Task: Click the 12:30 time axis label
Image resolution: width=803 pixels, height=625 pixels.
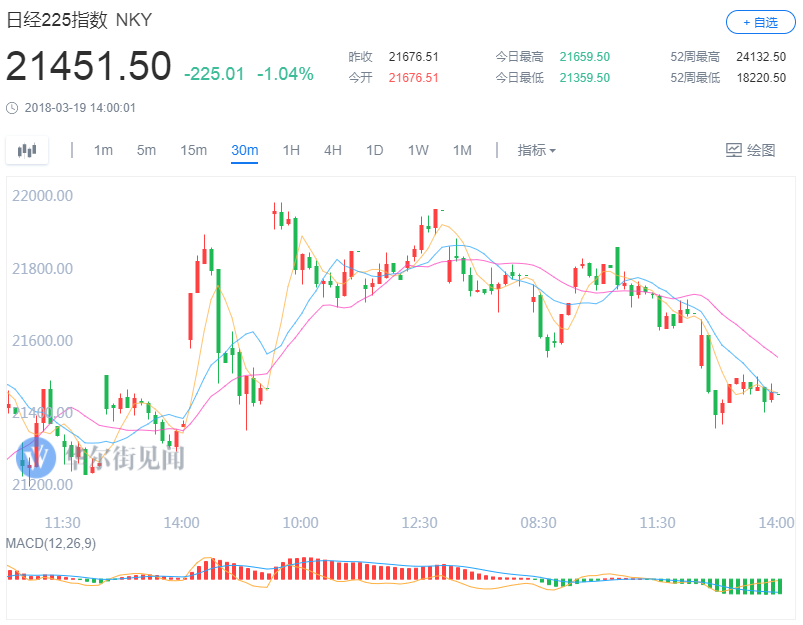Action: (x=419, y=523)
